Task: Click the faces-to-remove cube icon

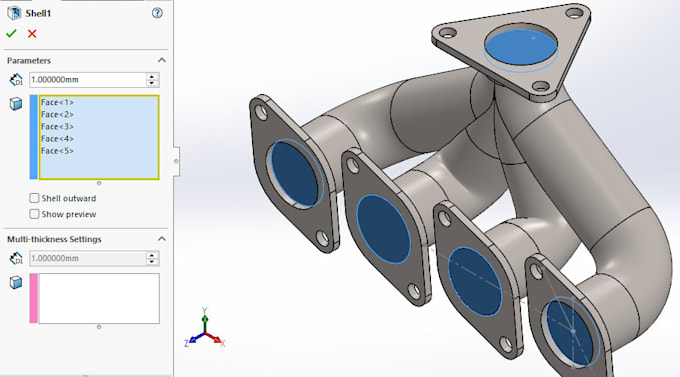Action: pos(16,104)
